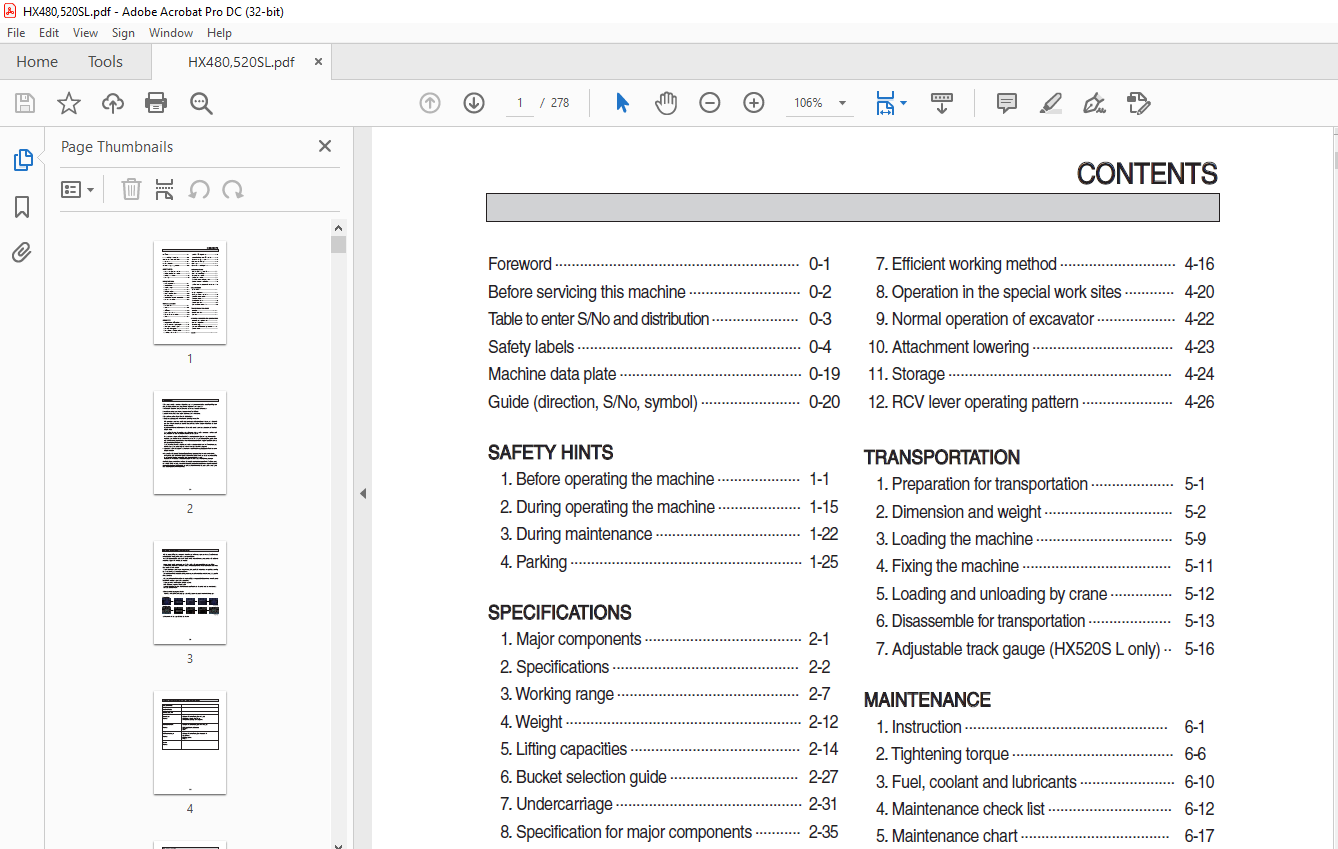Screen dimensions: 1338x849
Task: Switch to the Tools tab
Action: (x=105, y=62)
